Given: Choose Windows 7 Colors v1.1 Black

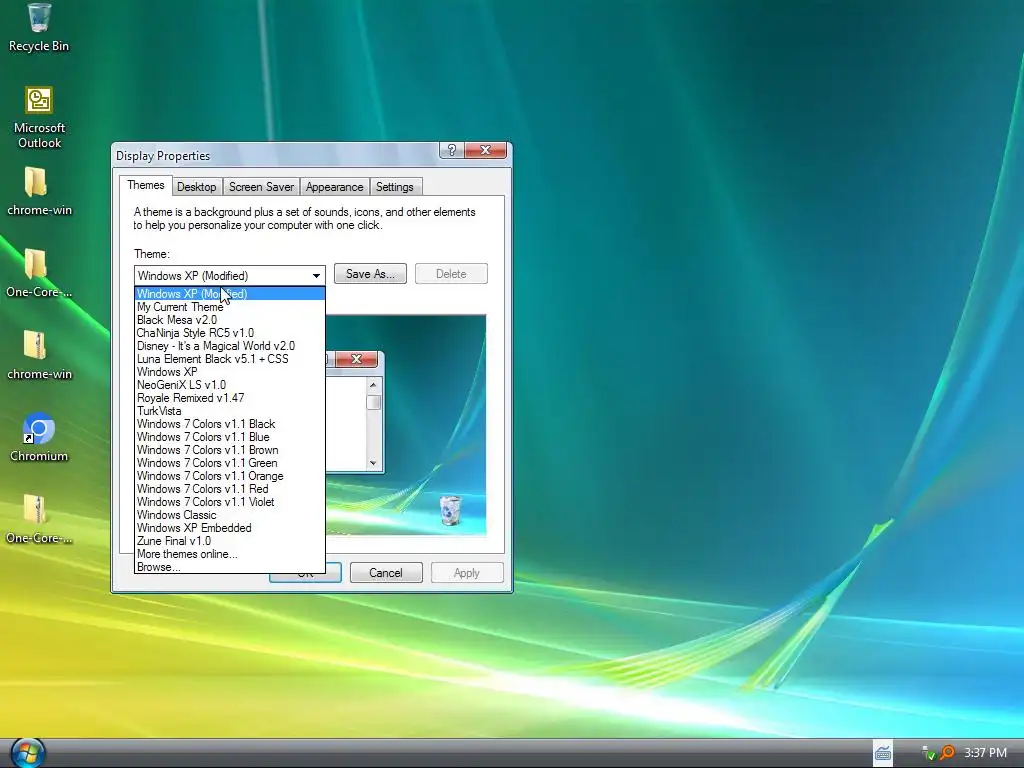Looking at the screenshot, I should [230, 424].
